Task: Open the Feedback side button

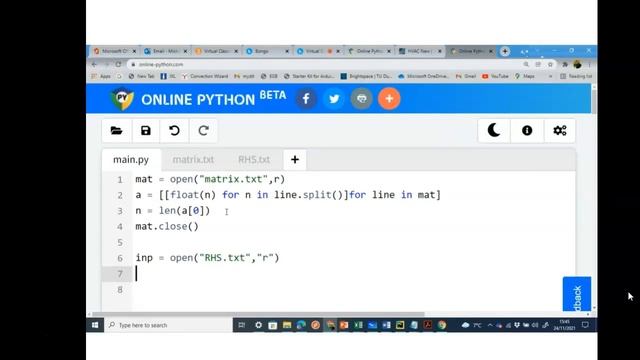Action: click(x=577, y=294)
